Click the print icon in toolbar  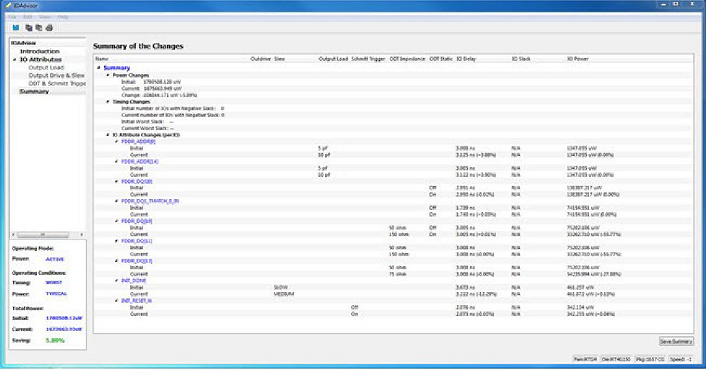tap(50, 28)
